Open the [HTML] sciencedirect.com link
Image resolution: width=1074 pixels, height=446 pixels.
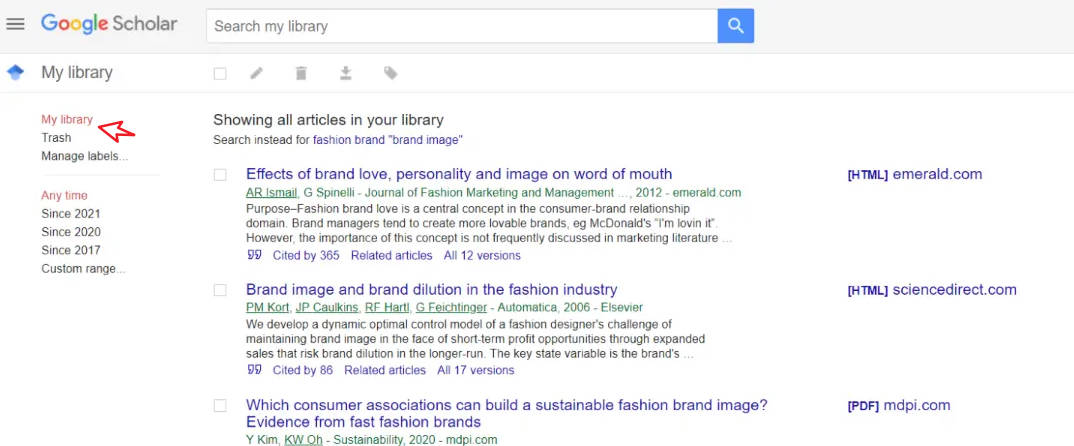(932, 290)
